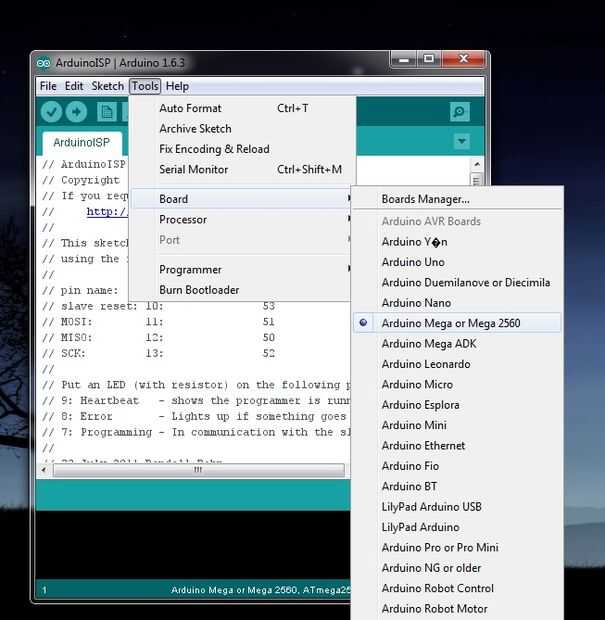Click the horizontal scrollbar thumb in editor

pyautogui.click(x=199, y=470)
